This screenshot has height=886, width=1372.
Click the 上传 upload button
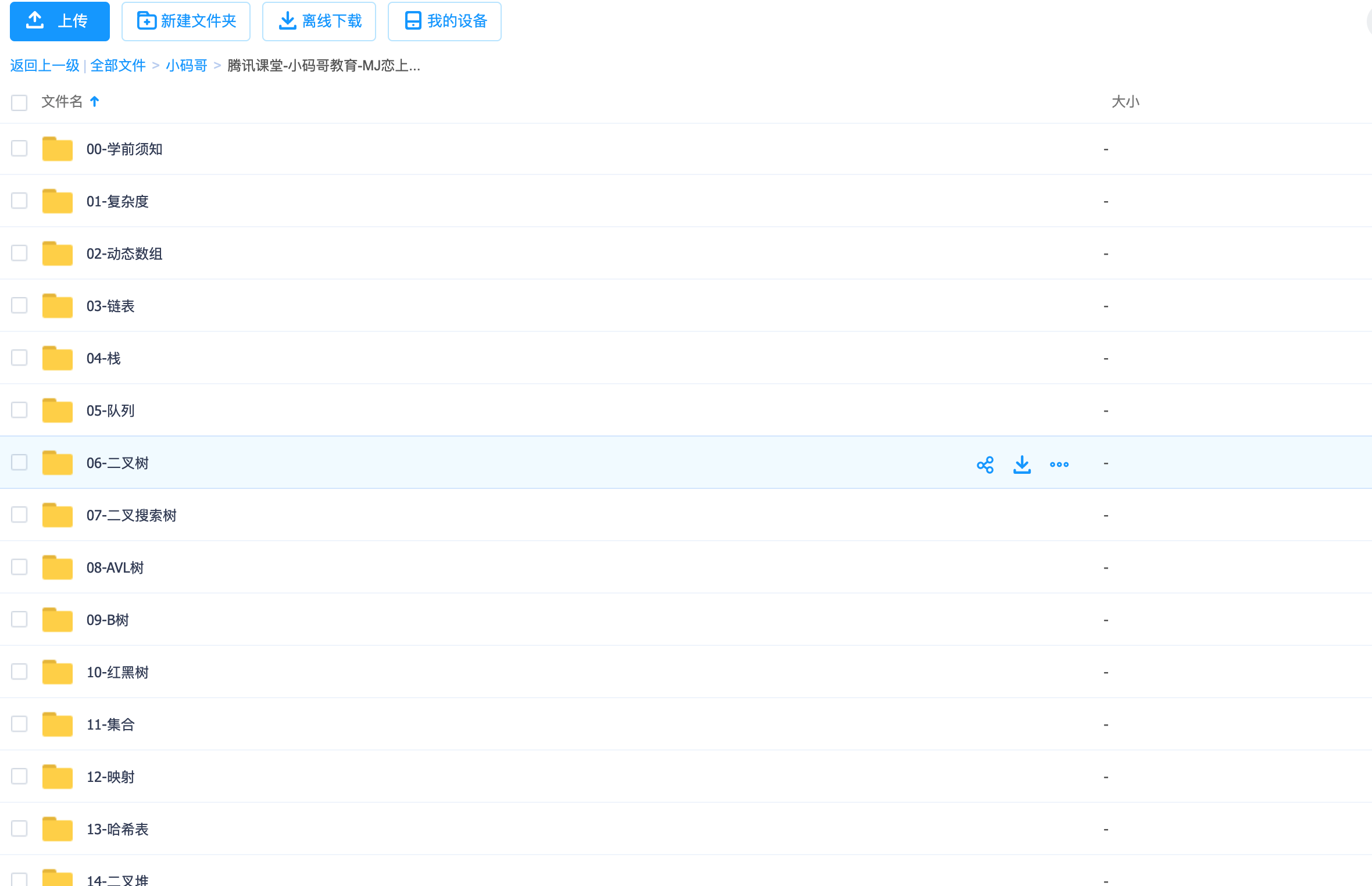(60, 22)
